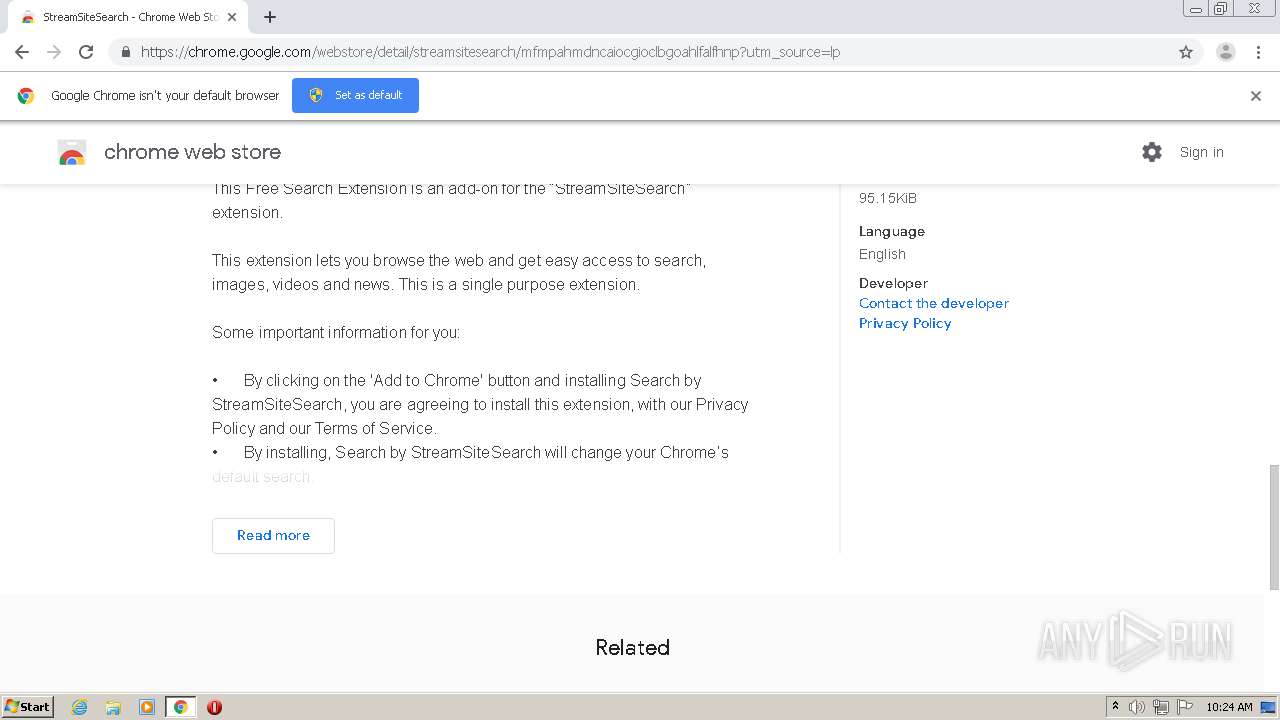
Task: Click the 'Some important information for you' line
Action: click(336, 332)
